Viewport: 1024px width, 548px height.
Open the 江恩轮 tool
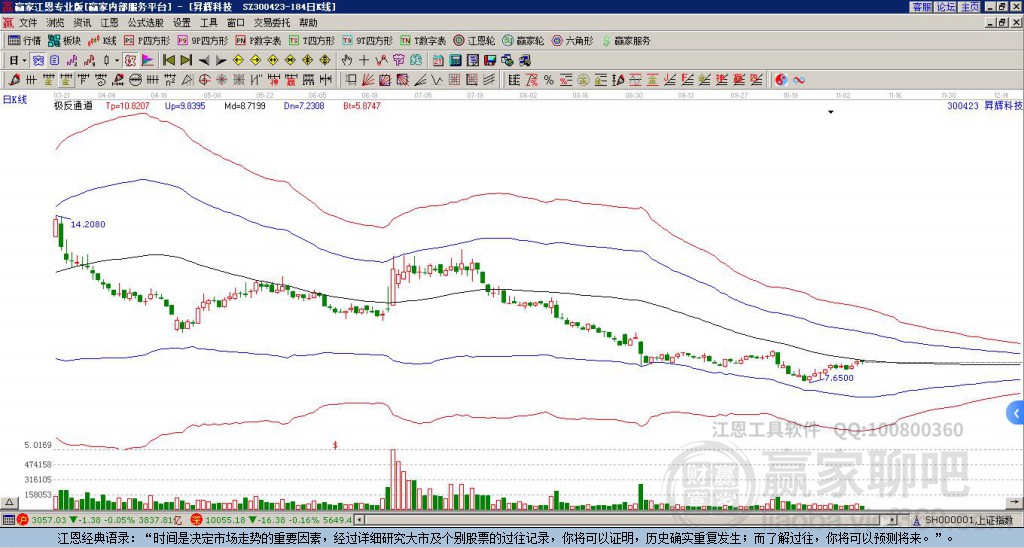[x=475, y=40]
